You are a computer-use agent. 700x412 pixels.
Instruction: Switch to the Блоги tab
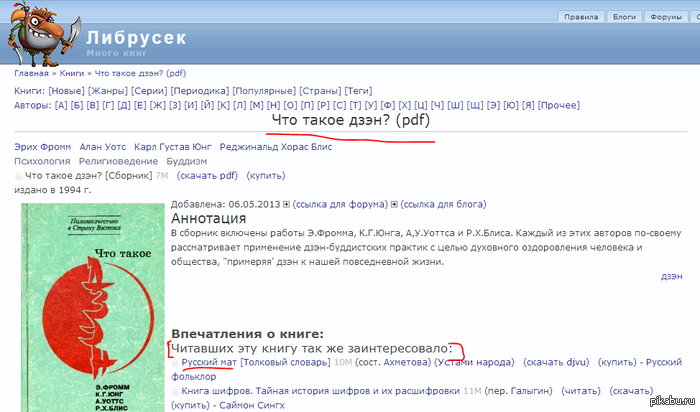[x=625, y=17]
